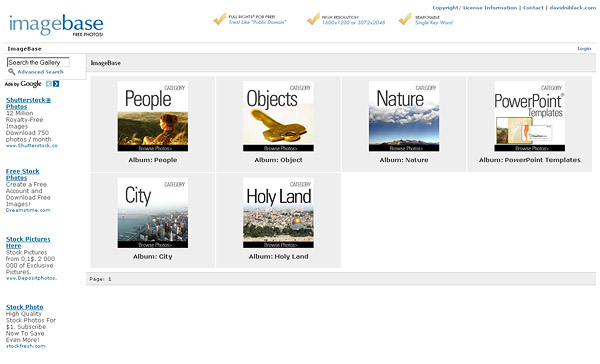This screenshot has width=600, height=364.
Task: Click the imagebase logo
Action: 56,25
